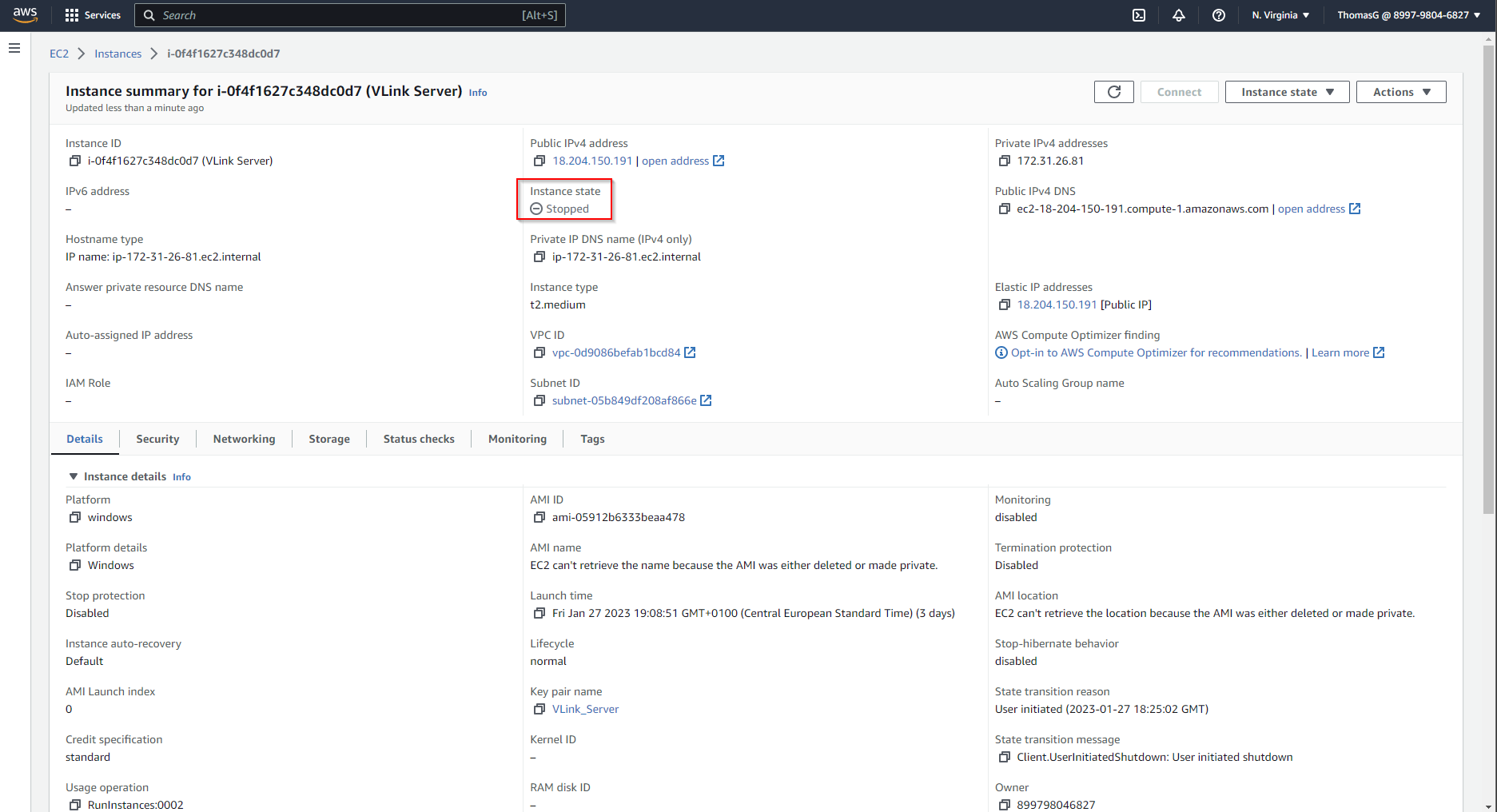Copy the Elastic IP address
The height and width of the screenshot is (812, 1497).
click(x=1005, y=304)
